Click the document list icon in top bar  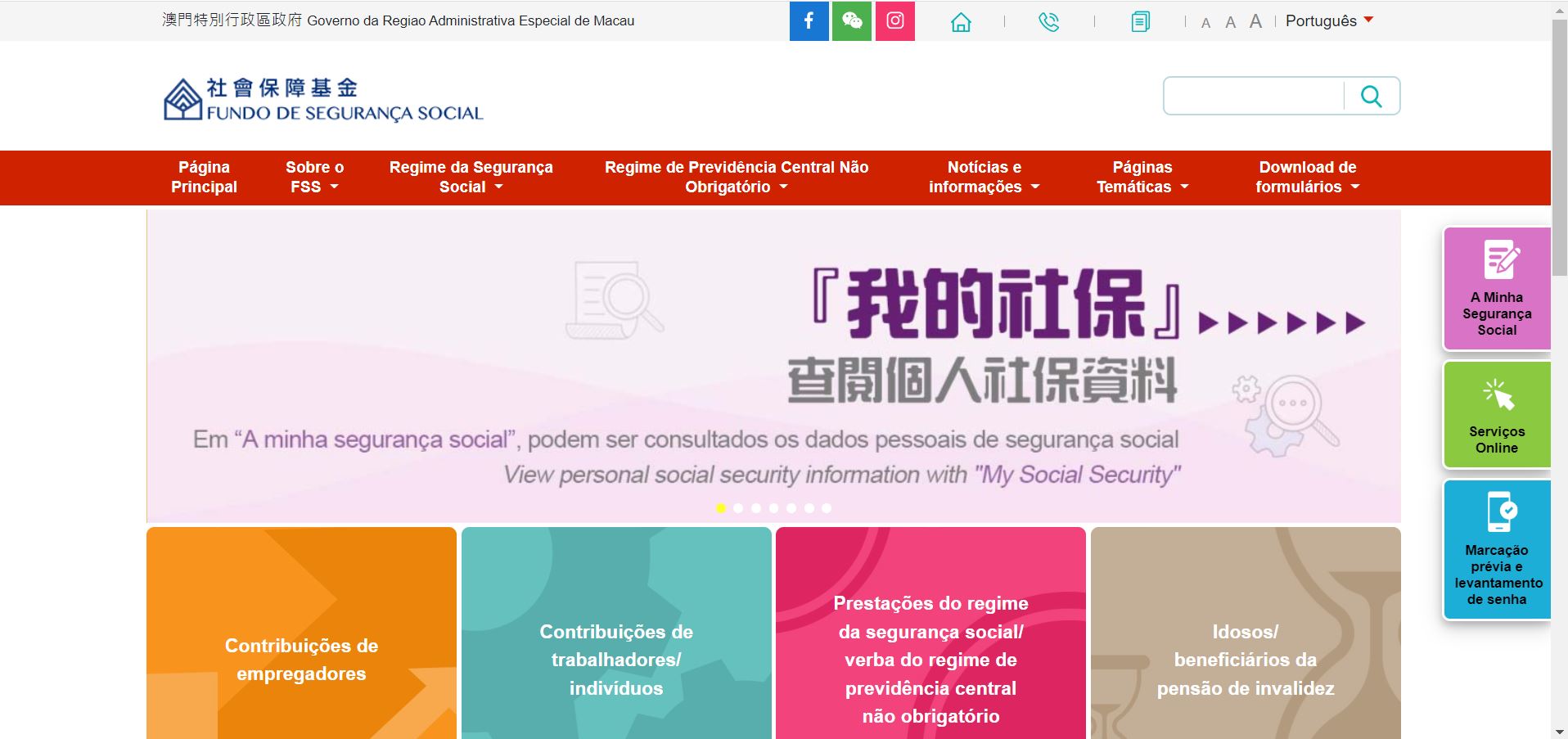click(1140, 22)
